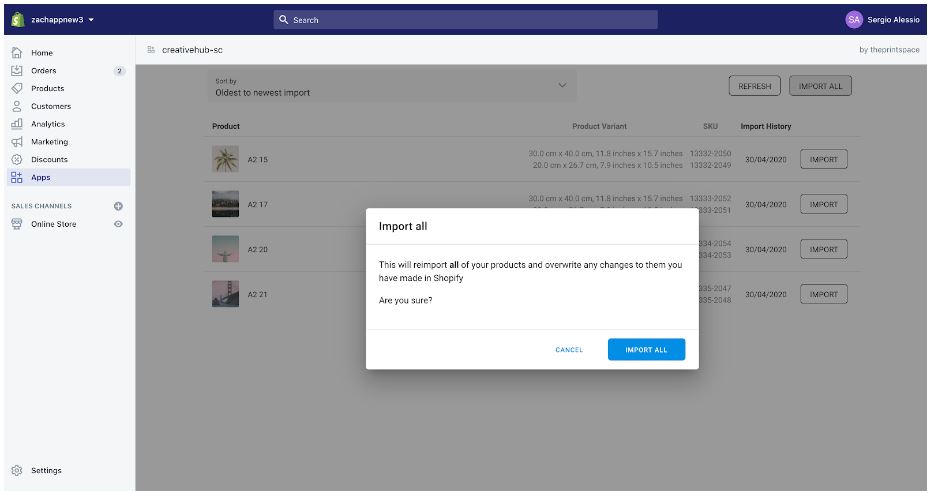Click the A2 17 product name
The image size is (930, 494).
[x=257, y=205]
